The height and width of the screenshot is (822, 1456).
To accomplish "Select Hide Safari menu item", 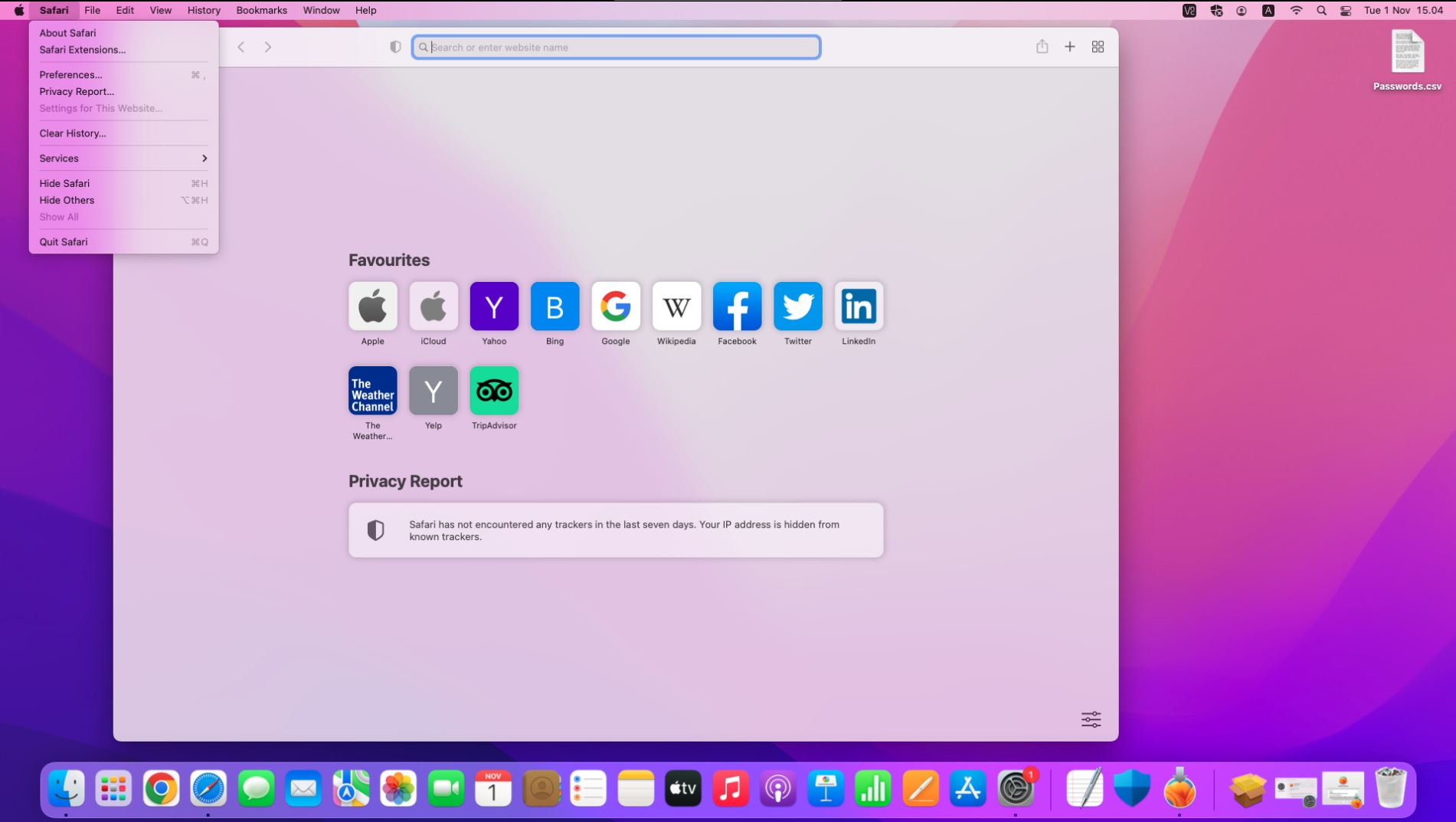I will coord(123,184).
